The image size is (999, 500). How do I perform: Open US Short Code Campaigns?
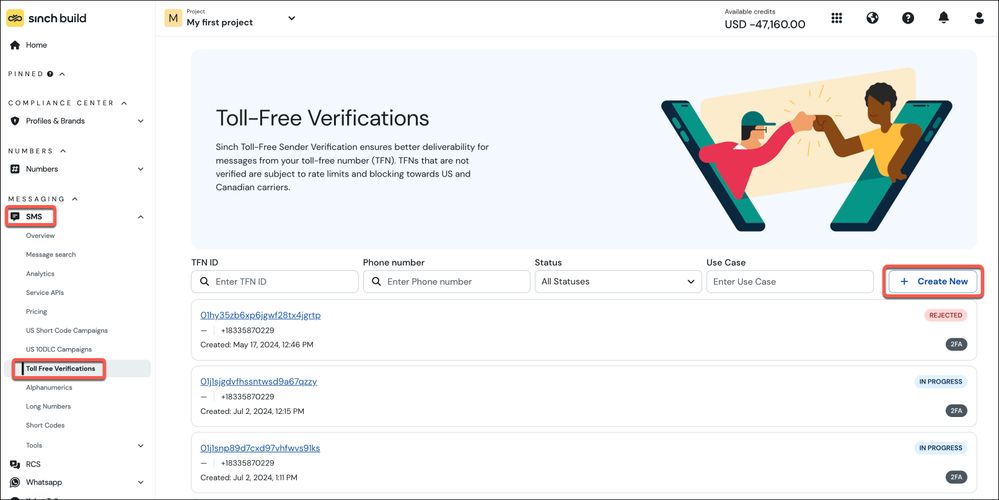pyautogui.click(x=67, y=331)
